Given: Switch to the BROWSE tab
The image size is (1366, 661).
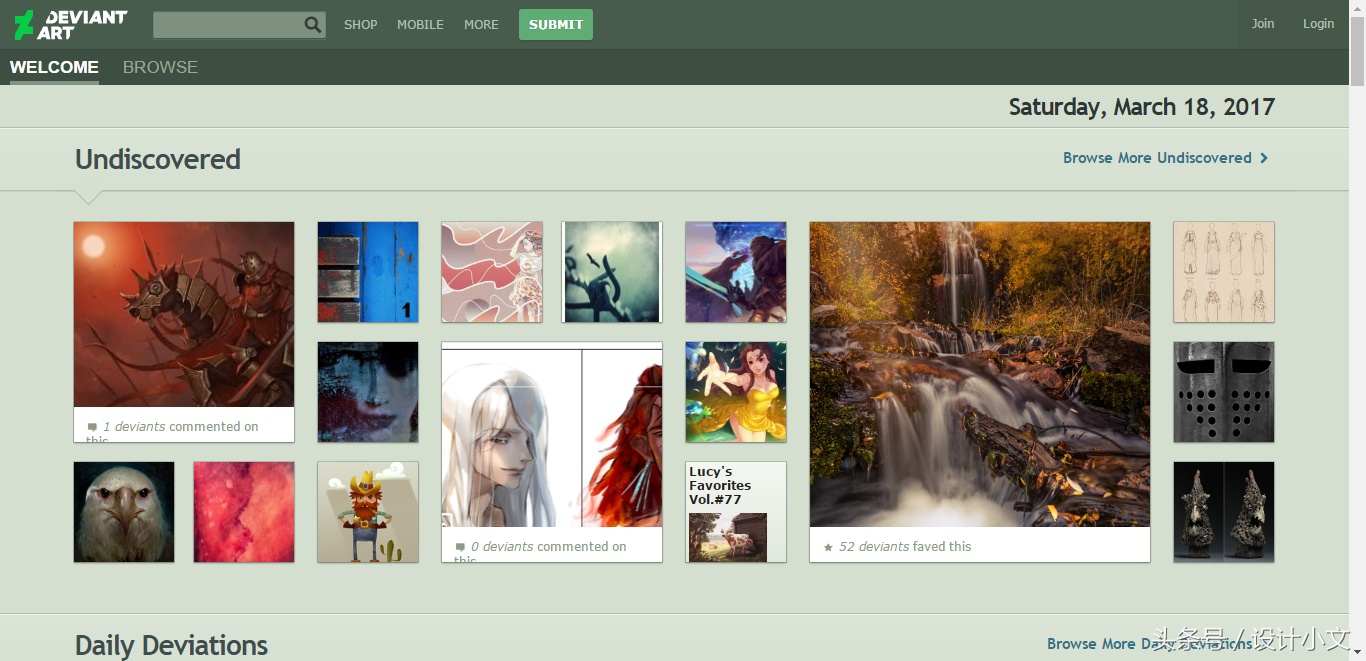Looking at the screenshot, I should click(x=160, y=68).
